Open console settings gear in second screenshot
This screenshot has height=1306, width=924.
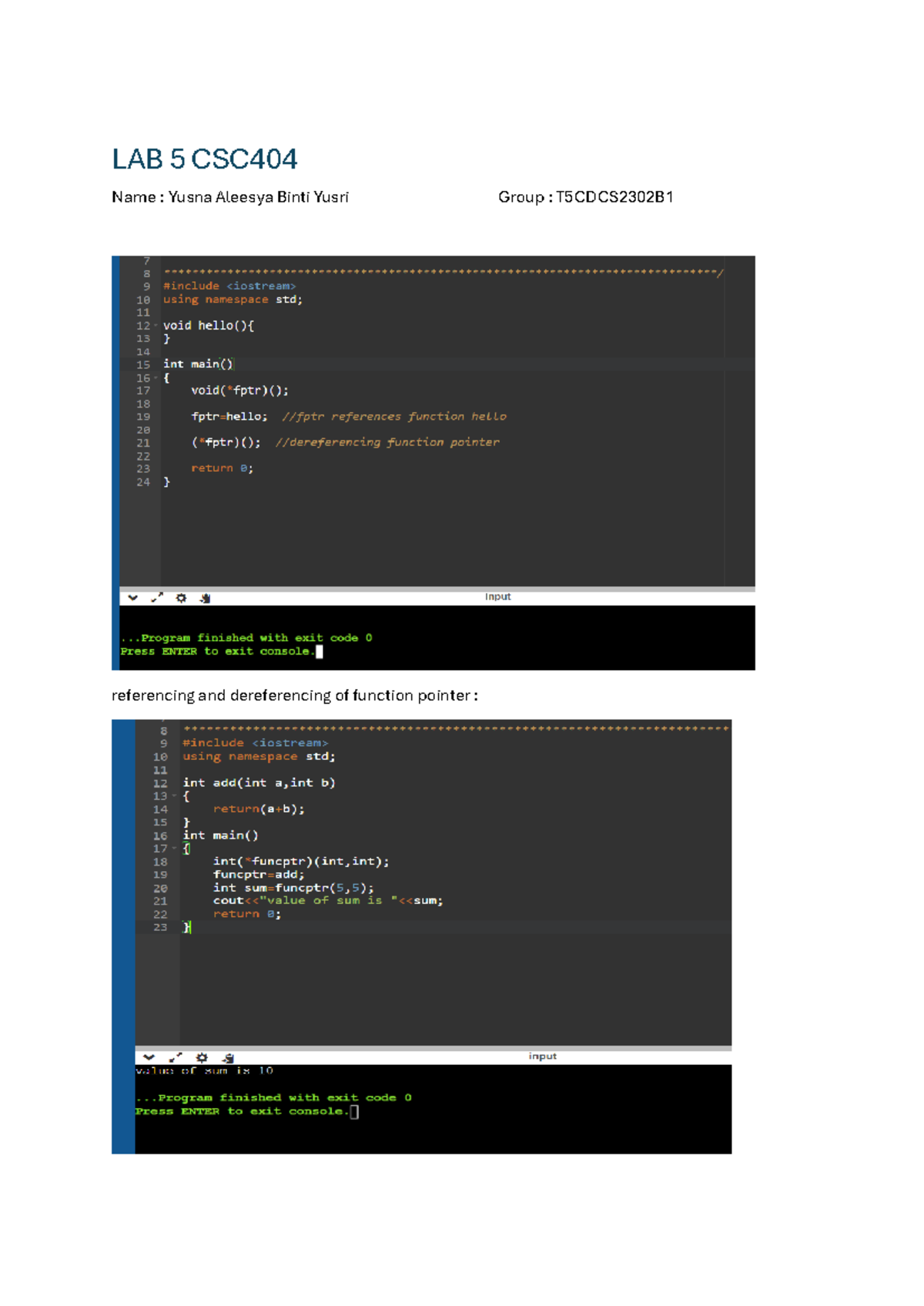click(202, 1057)
